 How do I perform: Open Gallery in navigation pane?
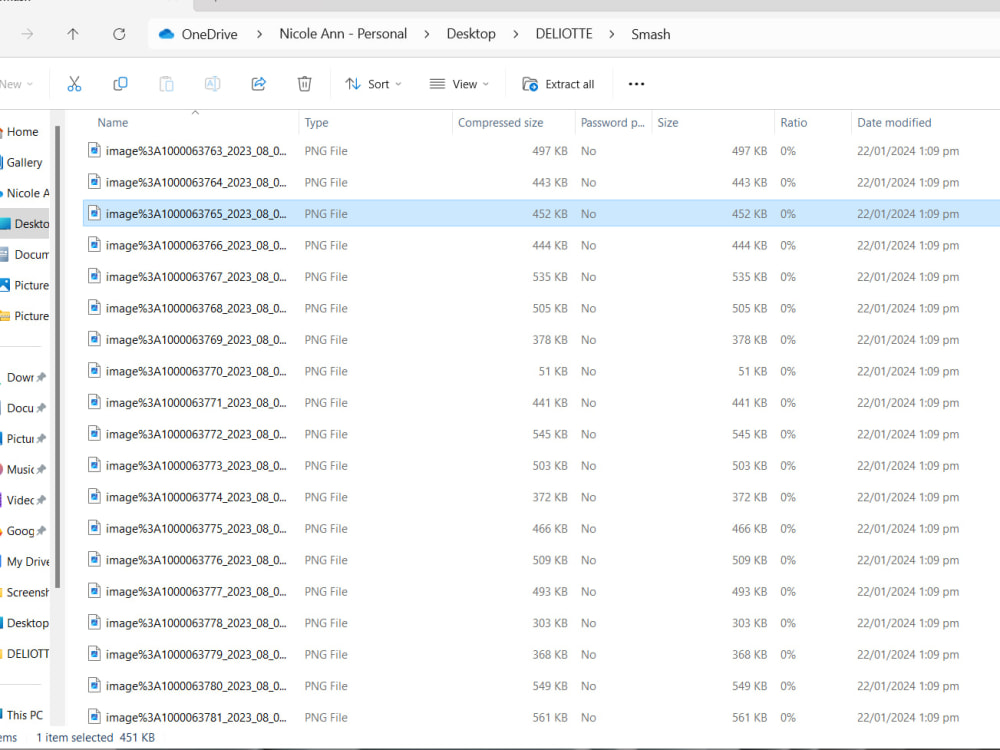click(24, 163)
